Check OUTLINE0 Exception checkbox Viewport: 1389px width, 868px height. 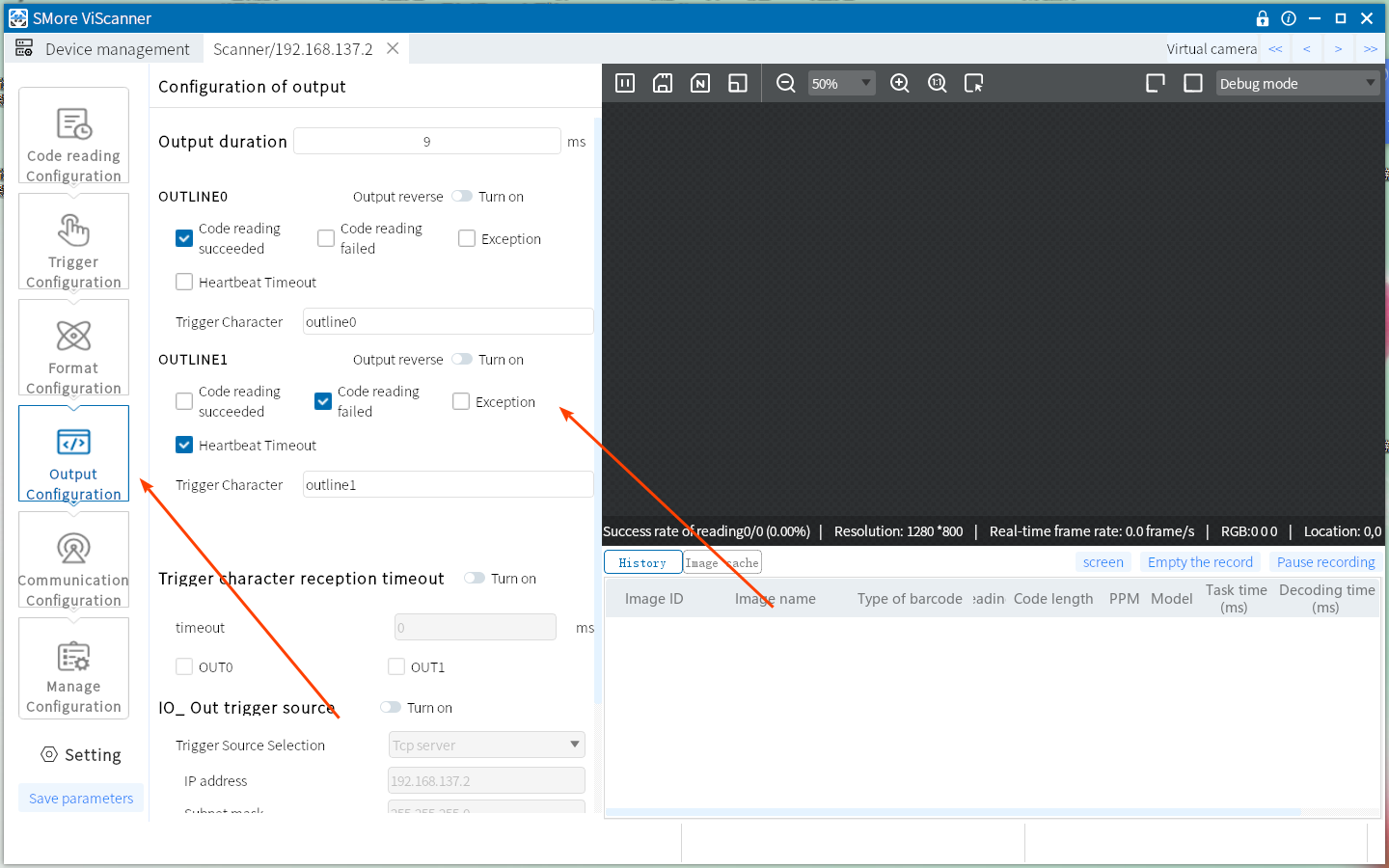click(467, 238)
